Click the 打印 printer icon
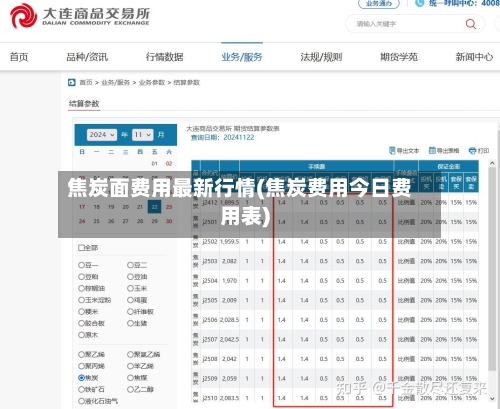The image size is (500, 409). pyautogui.click(x=472, y=151)
